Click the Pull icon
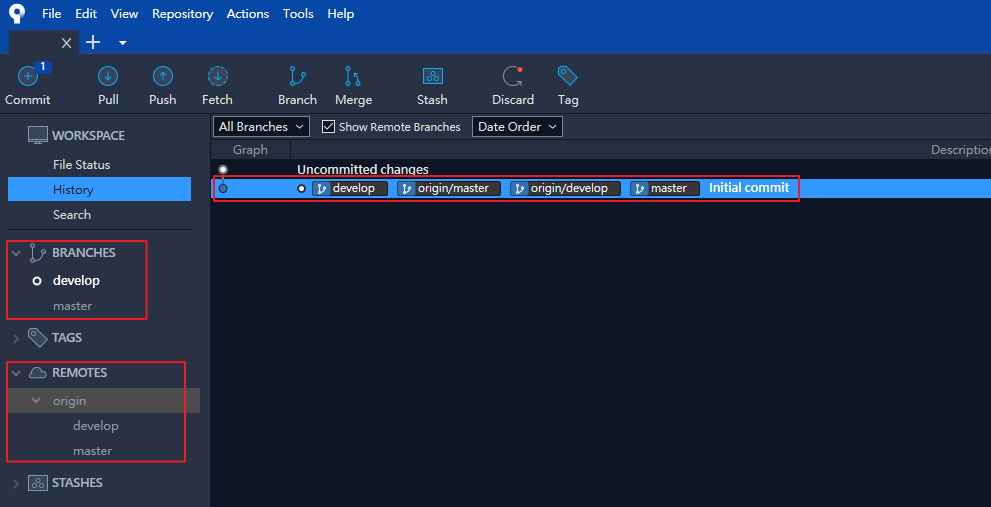The width and height of the screenshot is (991, 507). (x=108, y=77)
